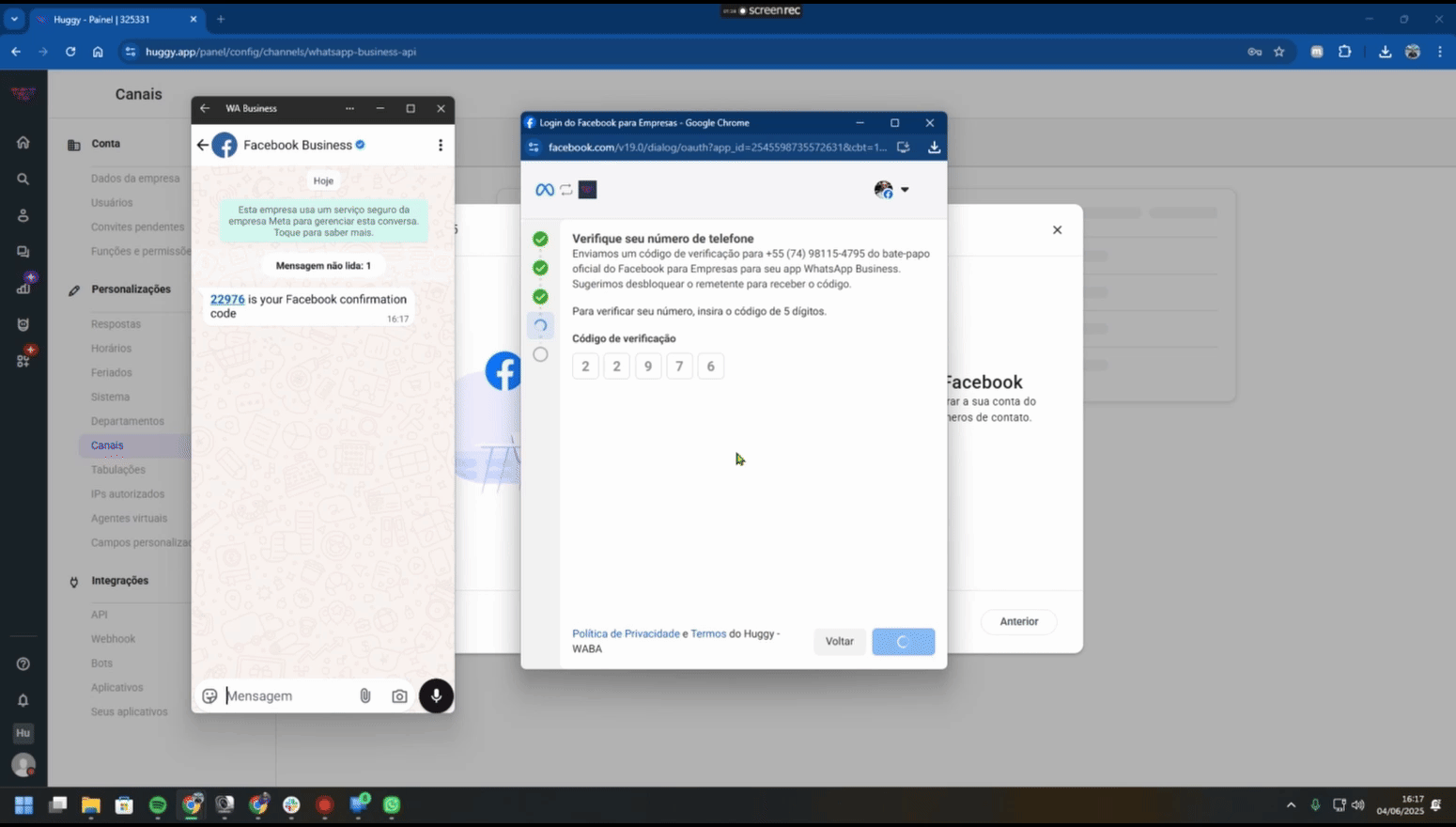Open the contacts person icon in Huggy sidebar
The height and width of the screenshot is (827, 1456).
[x=23, y=215]
